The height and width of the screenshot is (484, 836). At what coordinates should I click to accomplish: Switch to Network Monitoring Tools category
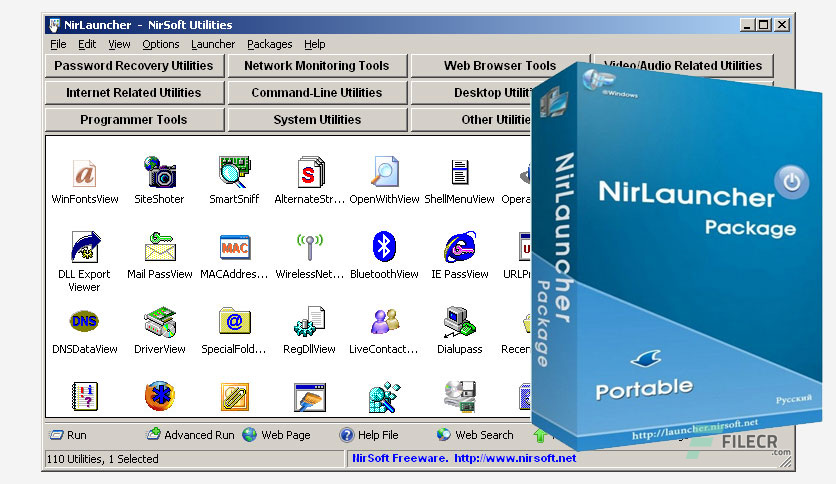coord(317,66)
